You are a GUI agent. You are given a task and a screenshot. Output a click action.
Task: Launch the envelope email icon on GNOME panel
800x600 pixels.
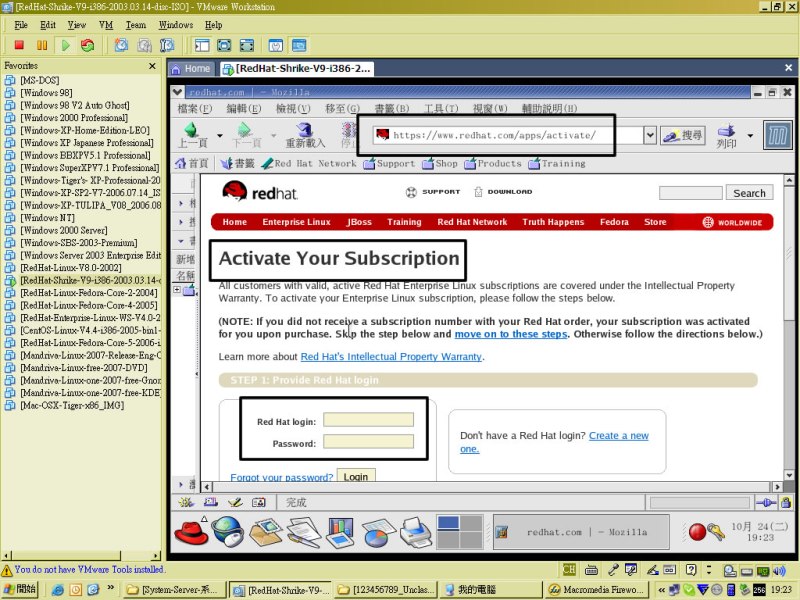[x=265, y=532]
